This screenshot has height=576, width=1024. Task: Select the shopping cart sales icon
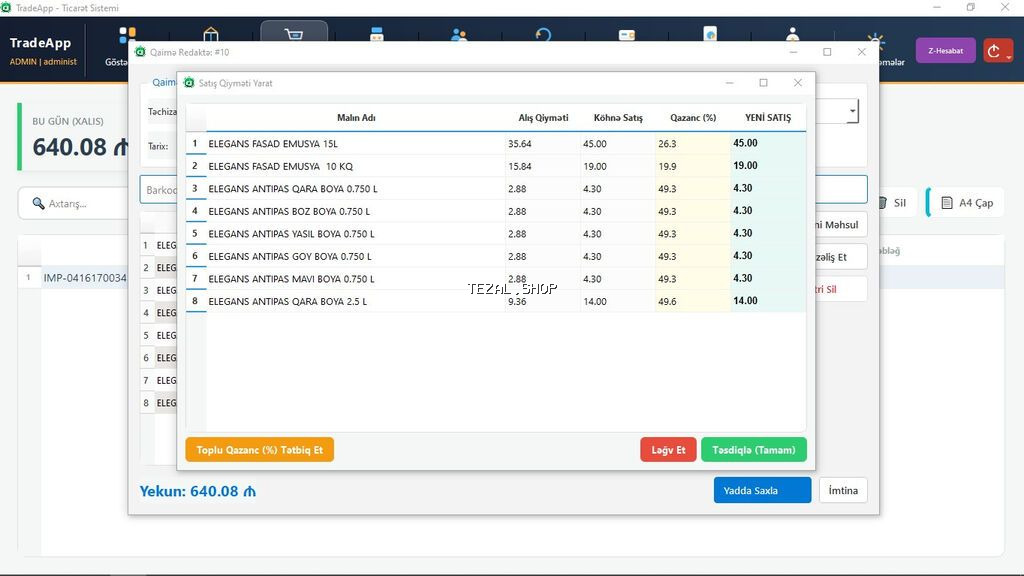292,34
